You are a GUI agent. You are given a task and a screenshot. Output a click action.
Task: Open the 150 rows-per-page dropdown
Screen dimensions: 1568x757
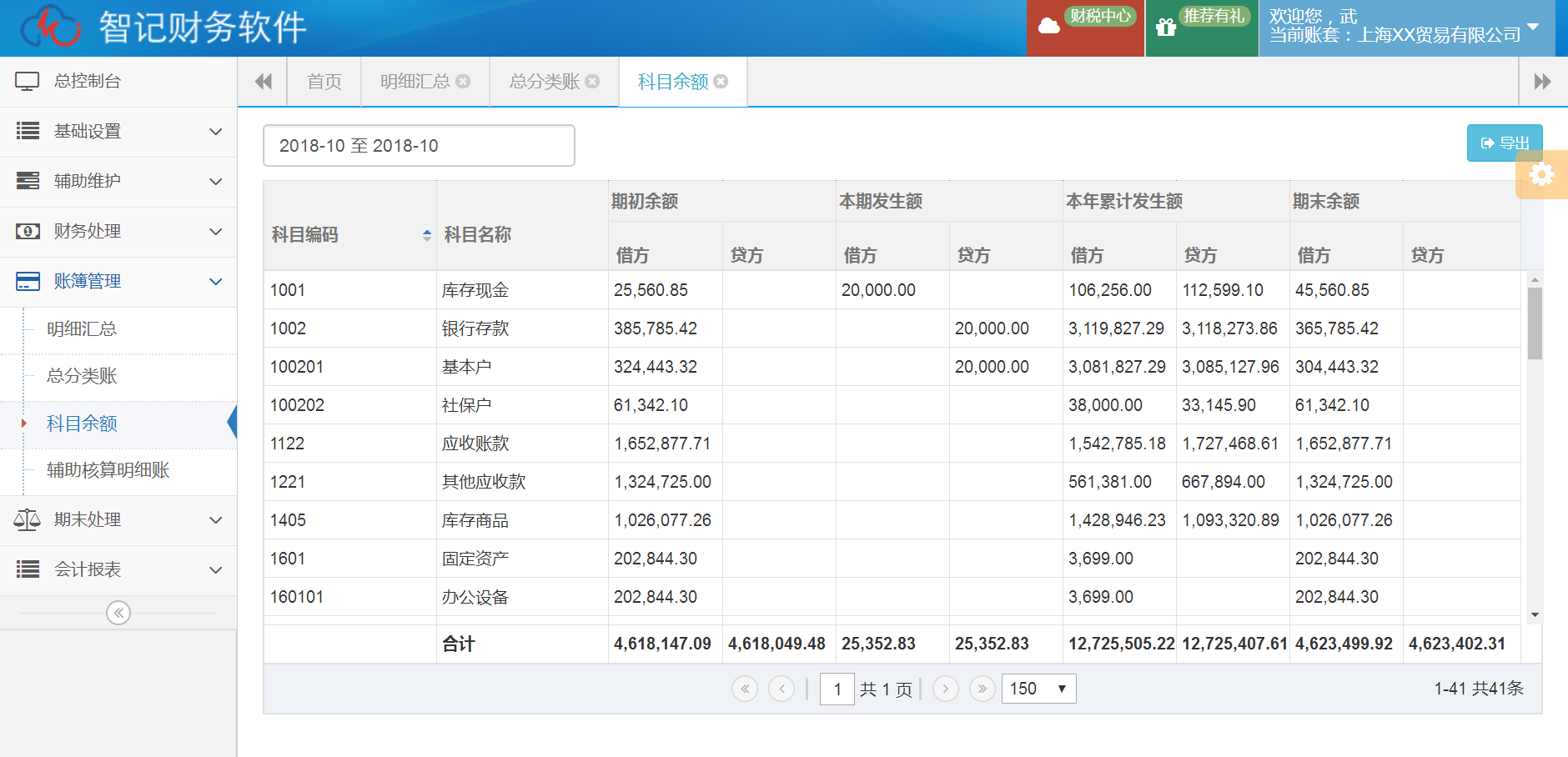1038,689
